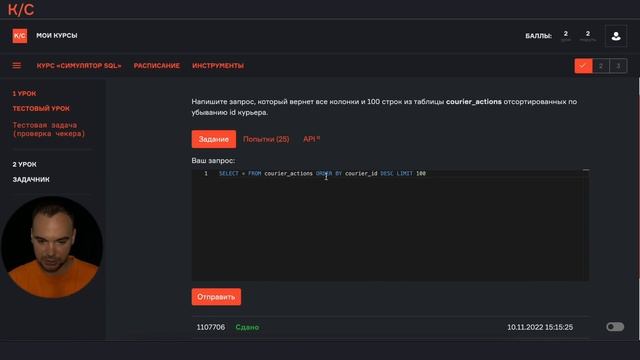The height and width of the screenshot is (360, 640).
Task: Click the page vertical scrollbar
Action: click(638, 208)
